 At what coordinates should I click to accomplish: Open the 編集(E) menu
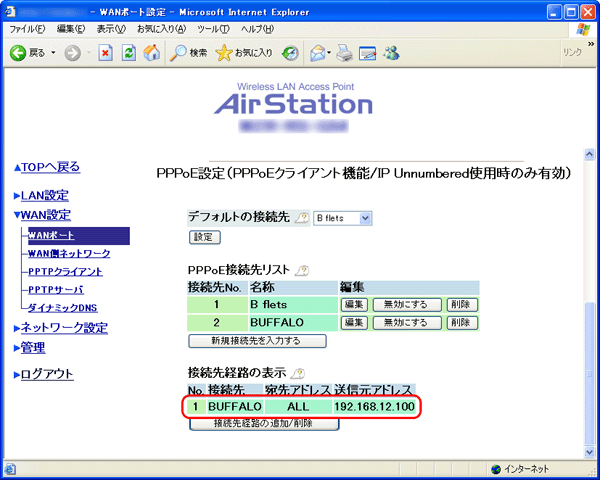[71, 29]
